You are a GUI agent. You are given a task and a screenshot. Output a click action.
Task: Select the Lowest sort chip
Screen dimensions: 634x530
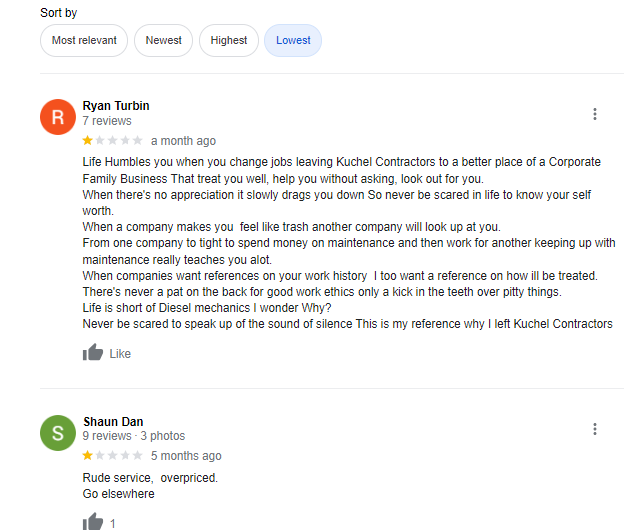[293, 41]
